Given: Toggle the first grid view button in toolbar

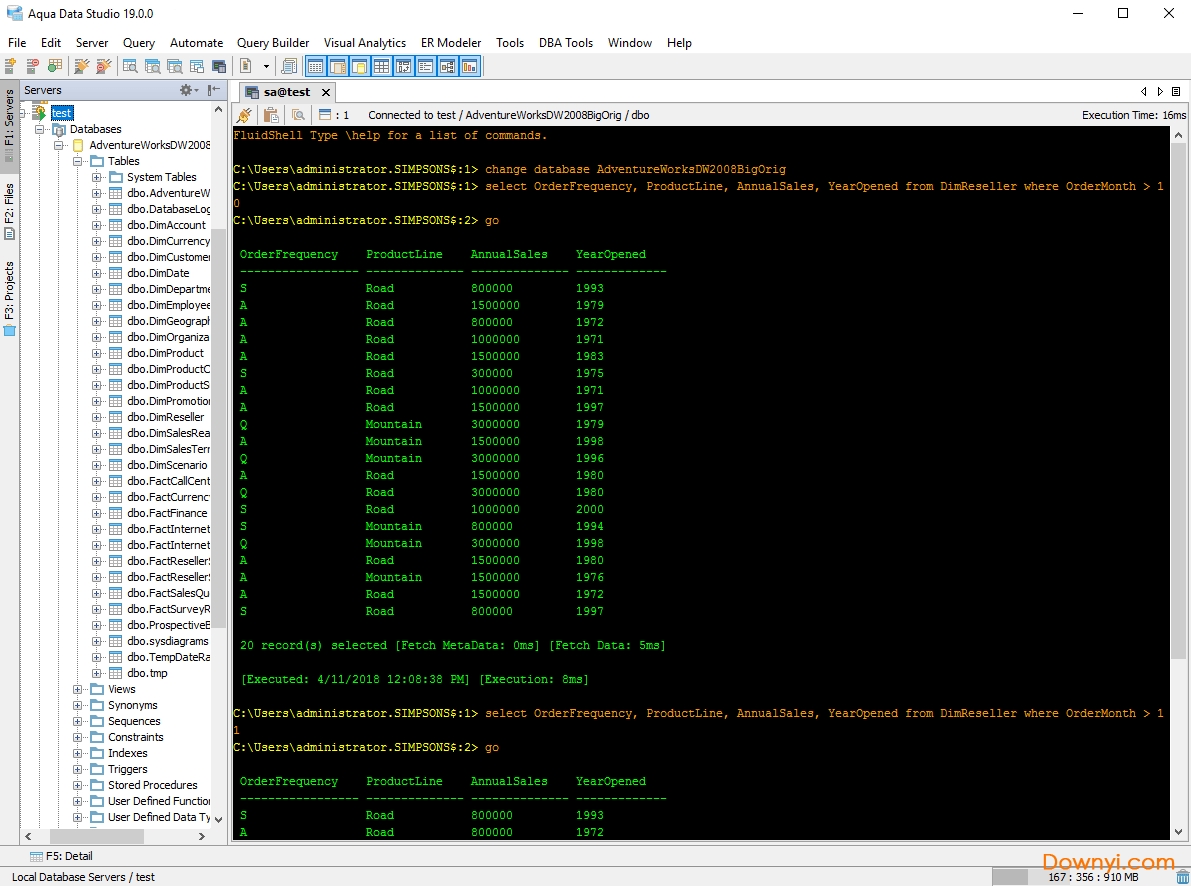Looking at the screenshot, I should point(315,67).
